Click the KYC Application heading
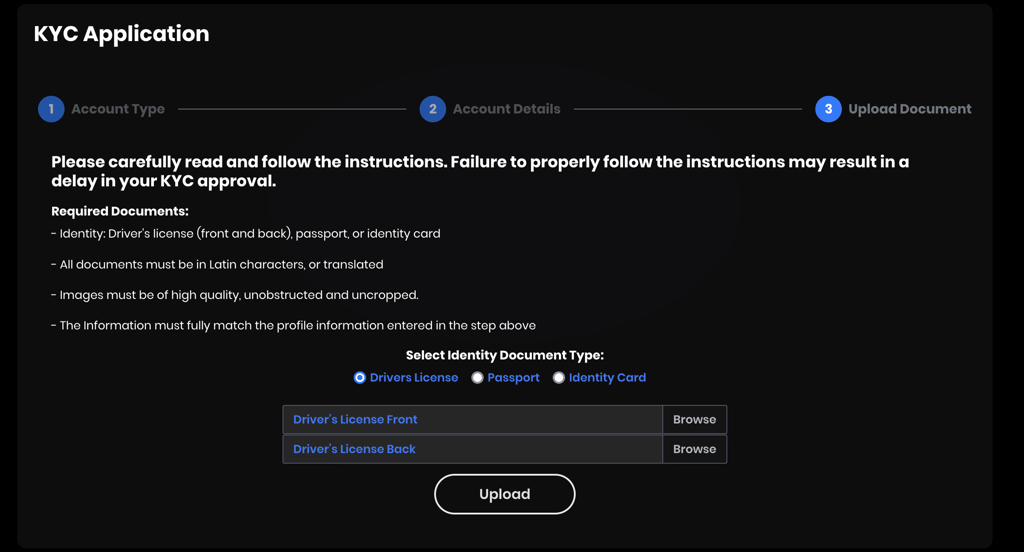This screenshot has height=552, width=1024. [121, 34]
